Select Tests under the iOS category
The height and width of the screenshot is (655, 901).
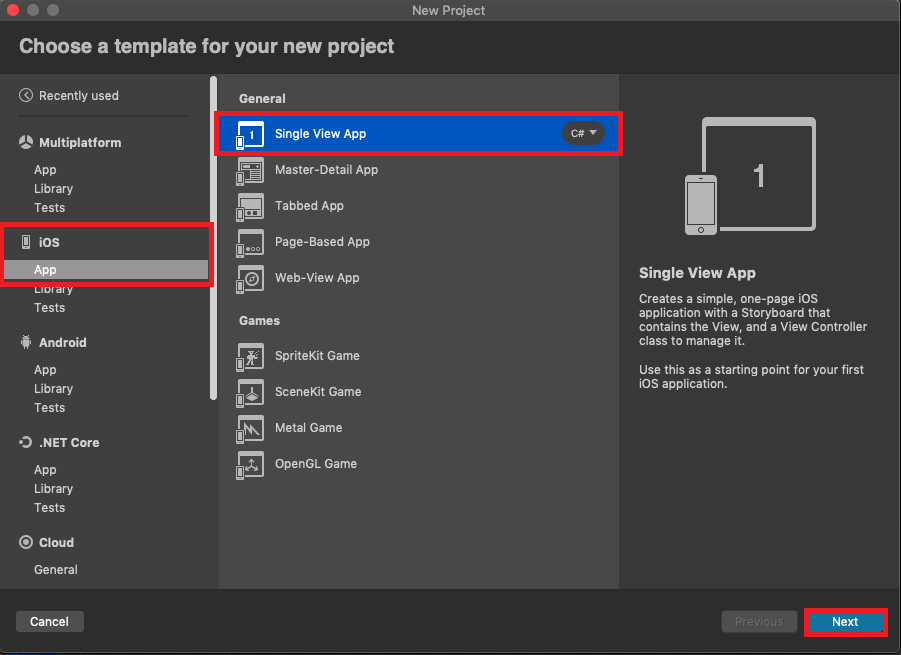(x=49, y=308)
